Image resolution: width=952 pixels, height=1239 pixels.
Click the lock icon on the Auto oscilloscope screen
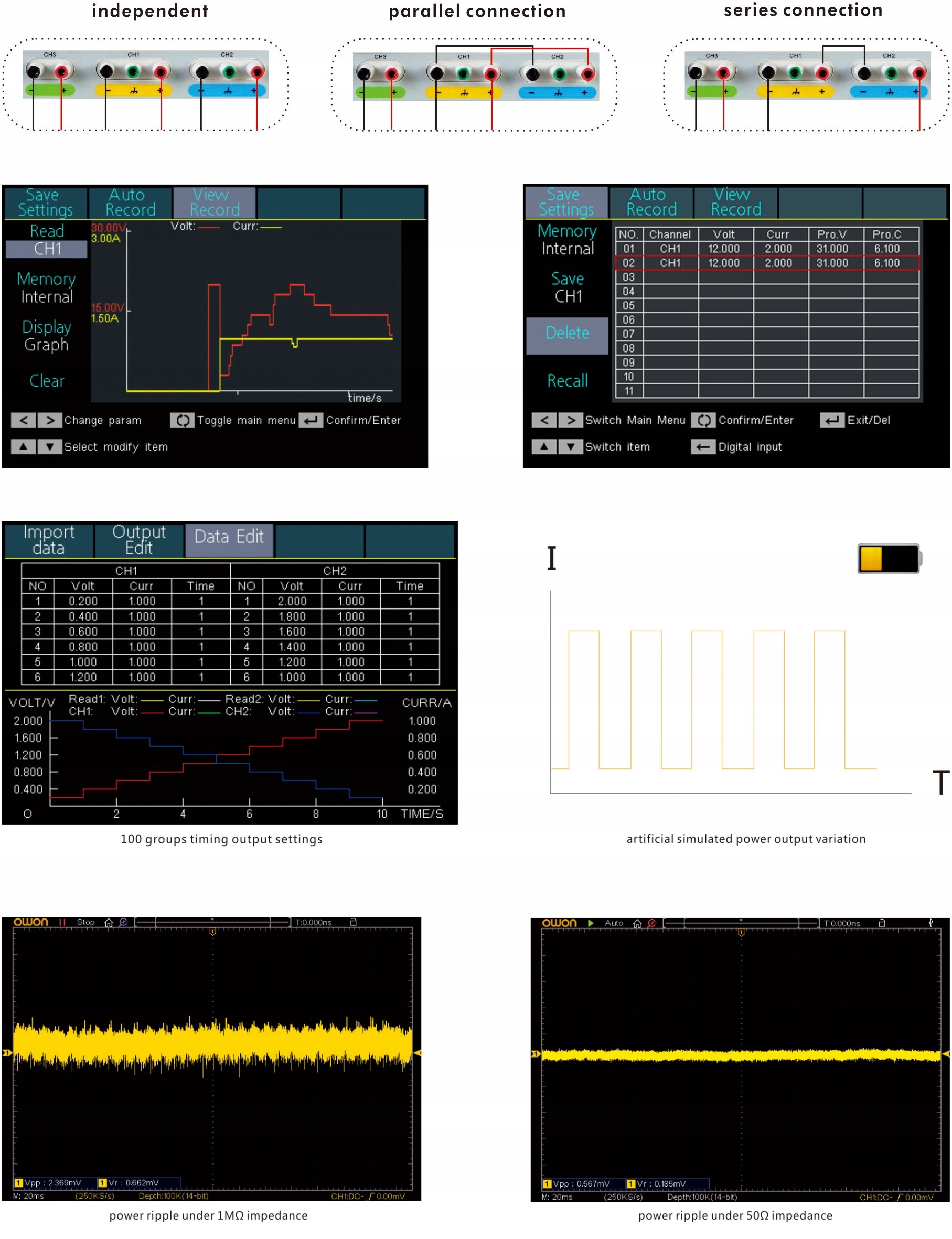(x=882, y=923)
